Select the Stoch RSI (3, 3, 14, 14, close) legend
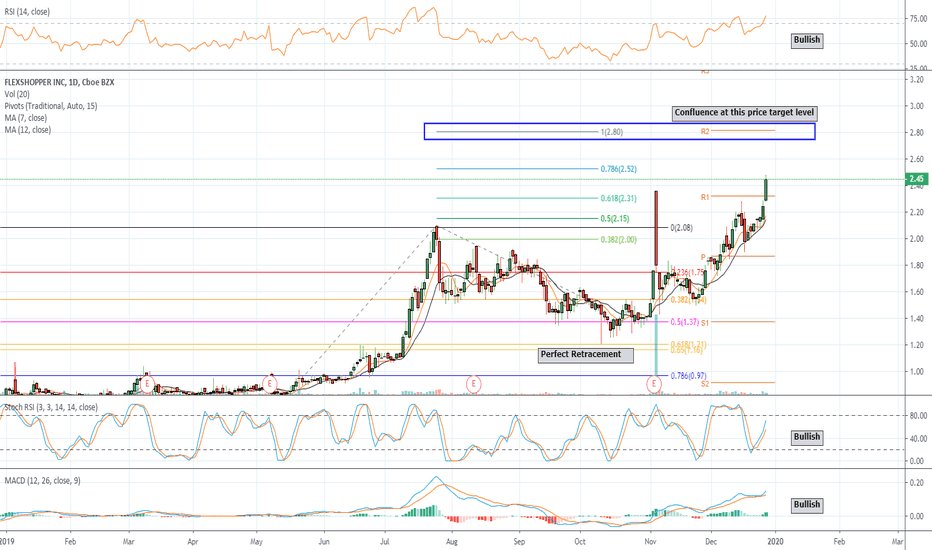Viewport: 932px width, 550px height. [51, 407]
